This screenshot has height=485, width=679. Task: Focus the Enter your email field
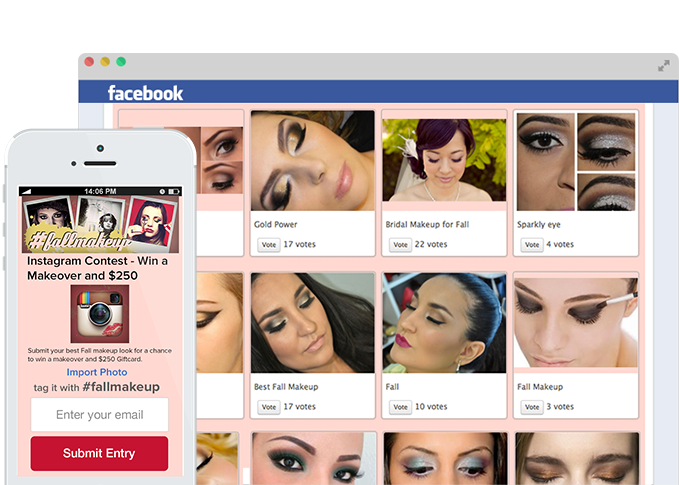pos(100,415)
